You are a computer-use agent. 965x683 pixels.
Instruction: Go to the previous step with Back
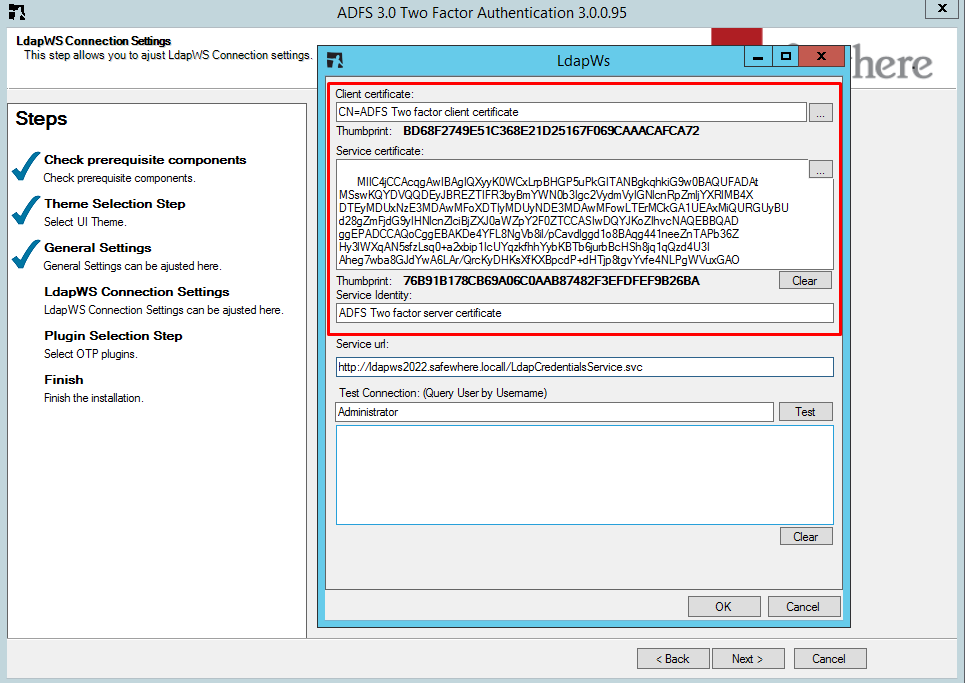673,658
